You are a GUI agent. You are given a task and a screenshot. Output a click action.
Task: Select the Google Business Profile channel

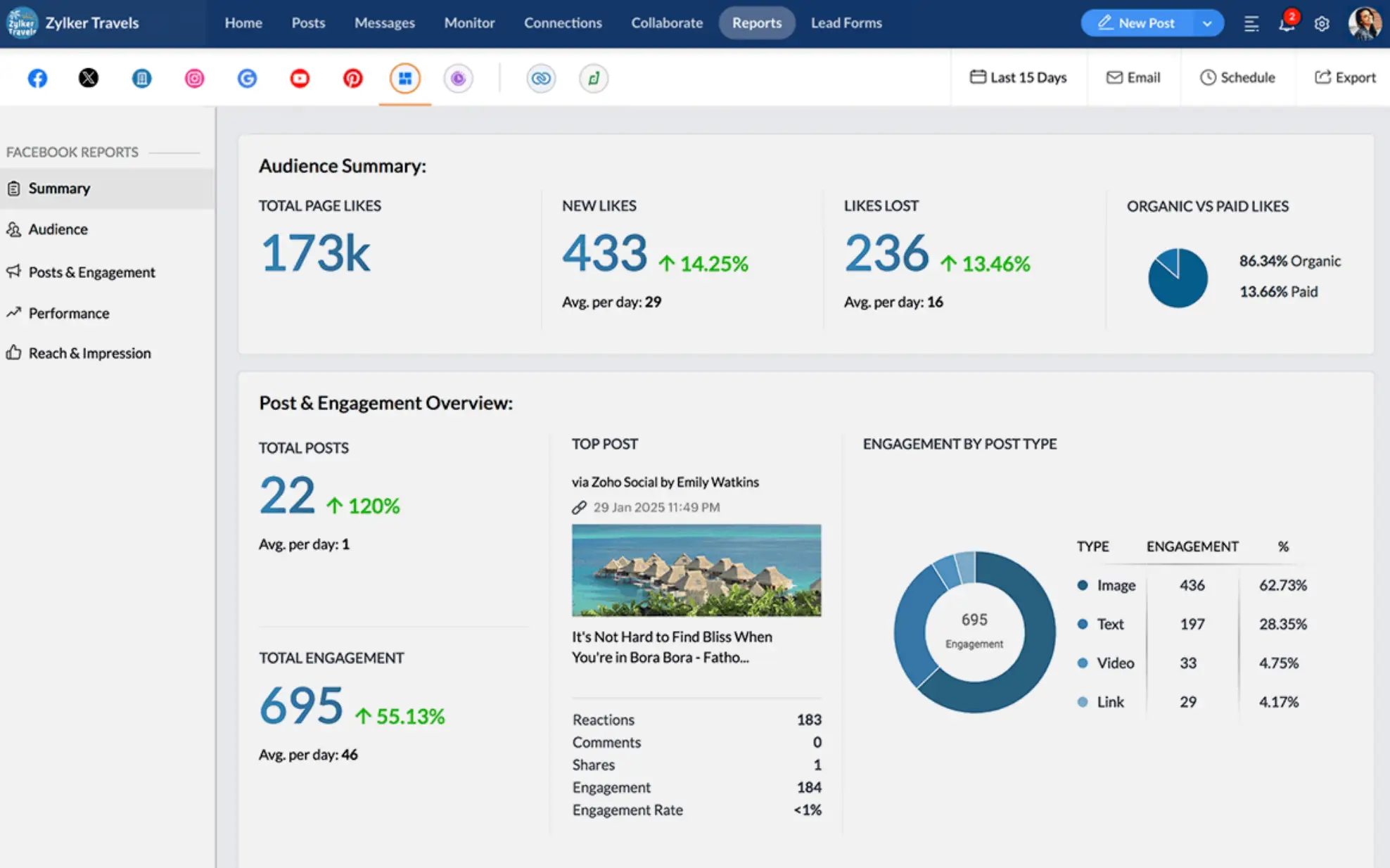pos(247,78)
